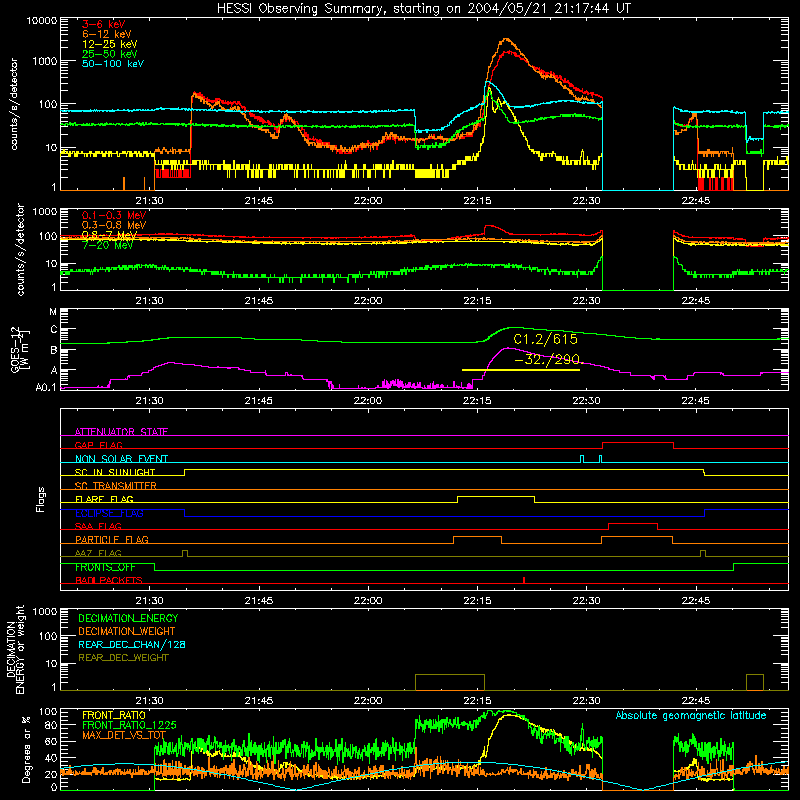Click the 0.8-7 MeV legend label
The width and height of the screenshot is (800, 800).
(109, 235)
